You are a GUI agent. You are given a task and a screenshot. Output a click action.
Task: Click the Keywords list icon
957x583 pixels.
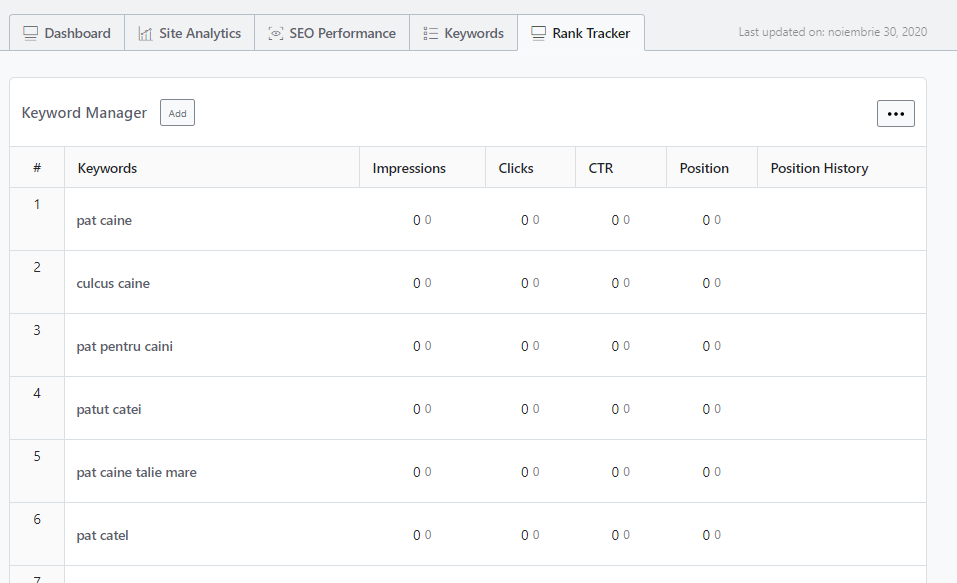pos(430,33)
